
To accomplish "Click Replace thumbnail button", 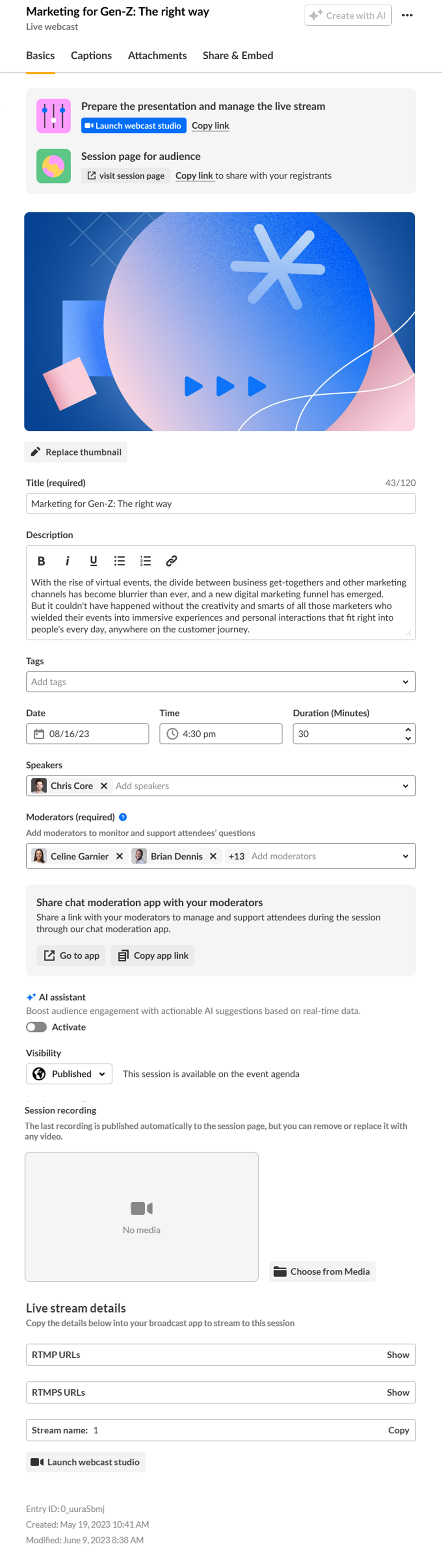I will coord(76,452).
